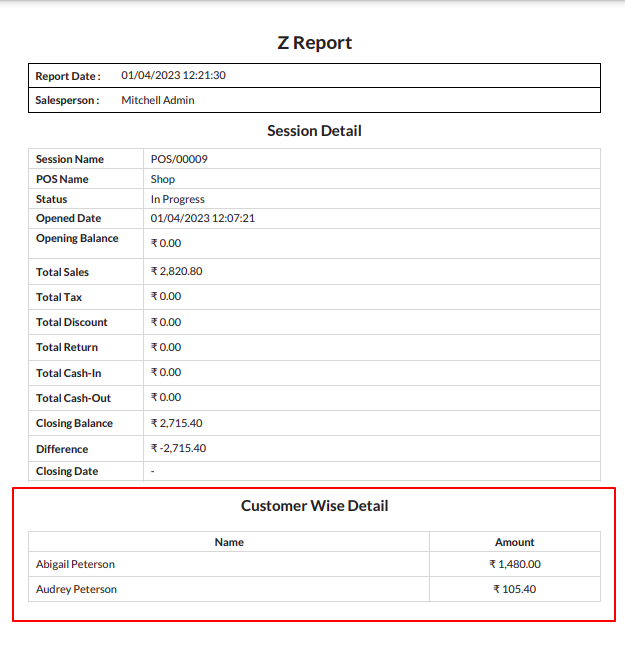This screenshot has width=625, height=651.
Task: Click opened date 01/04/2023 12:07:21
Action: (203, 218)
